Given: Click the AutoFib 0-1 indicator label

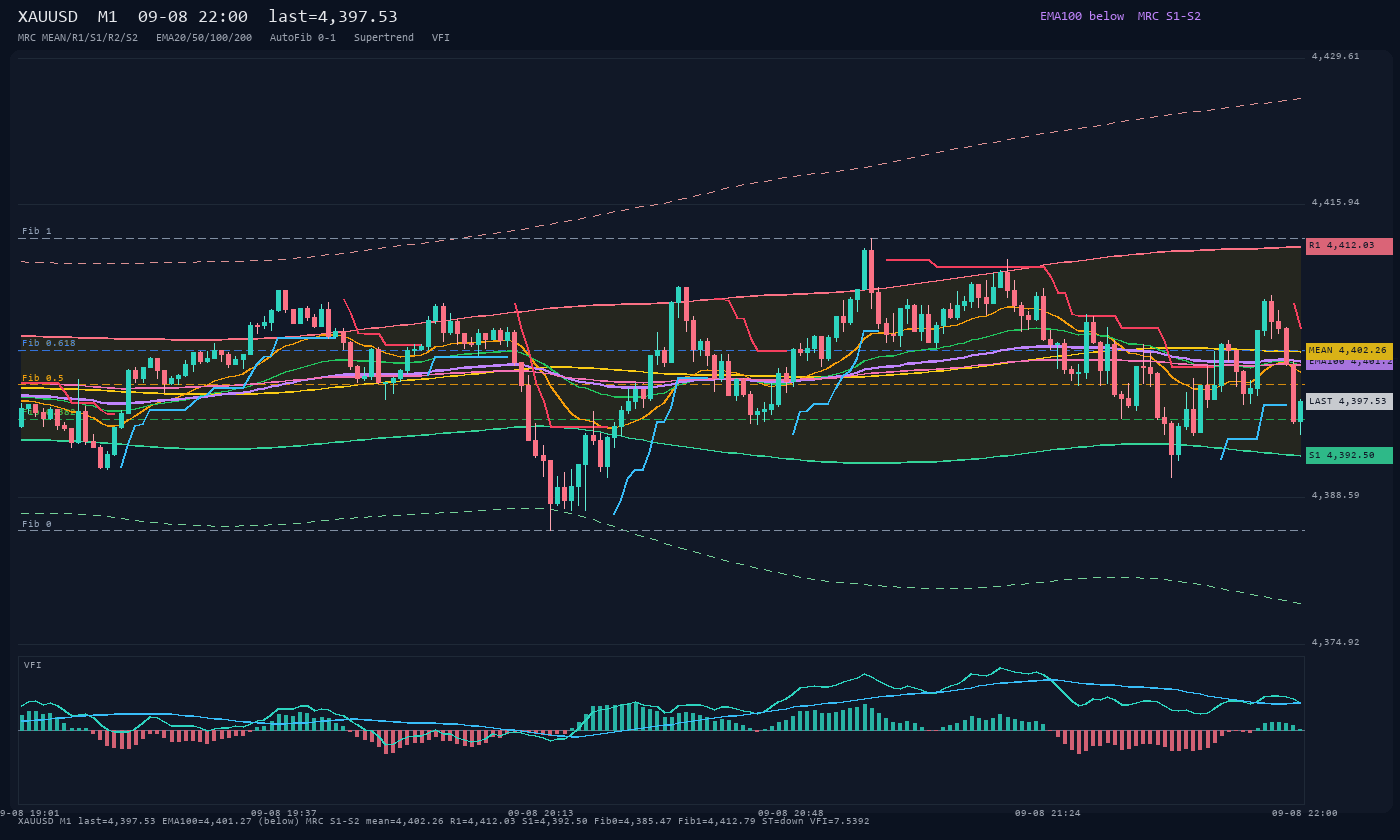Looking at the screenshot, I should point(303,37).
